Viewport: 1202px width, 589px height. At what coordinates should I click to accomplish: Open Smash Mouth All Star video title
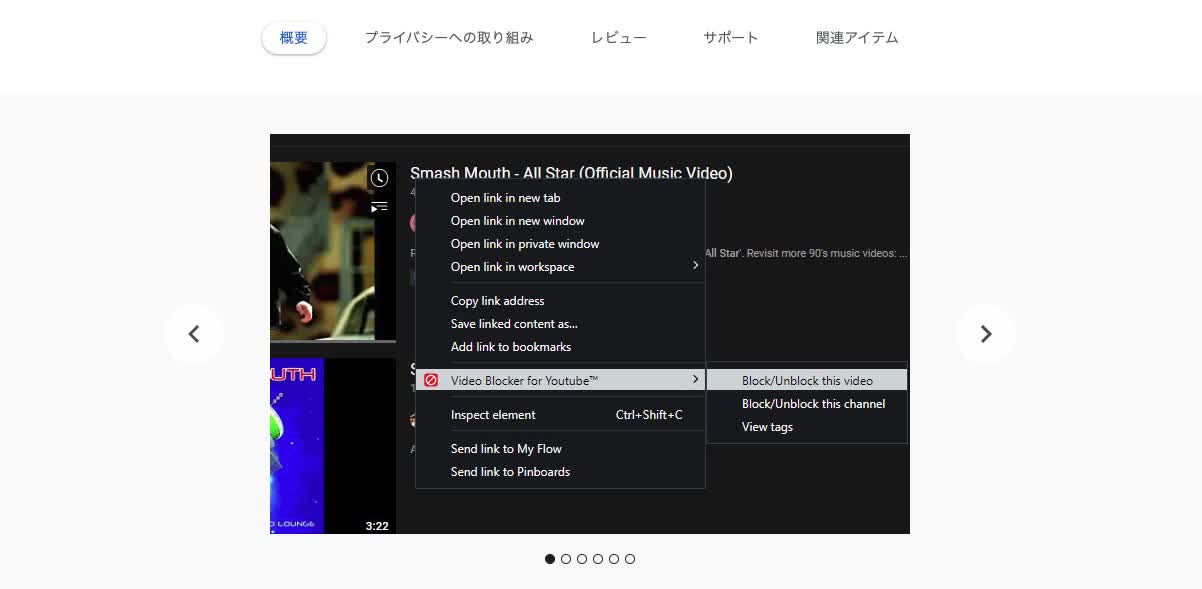tap(571, 173)
